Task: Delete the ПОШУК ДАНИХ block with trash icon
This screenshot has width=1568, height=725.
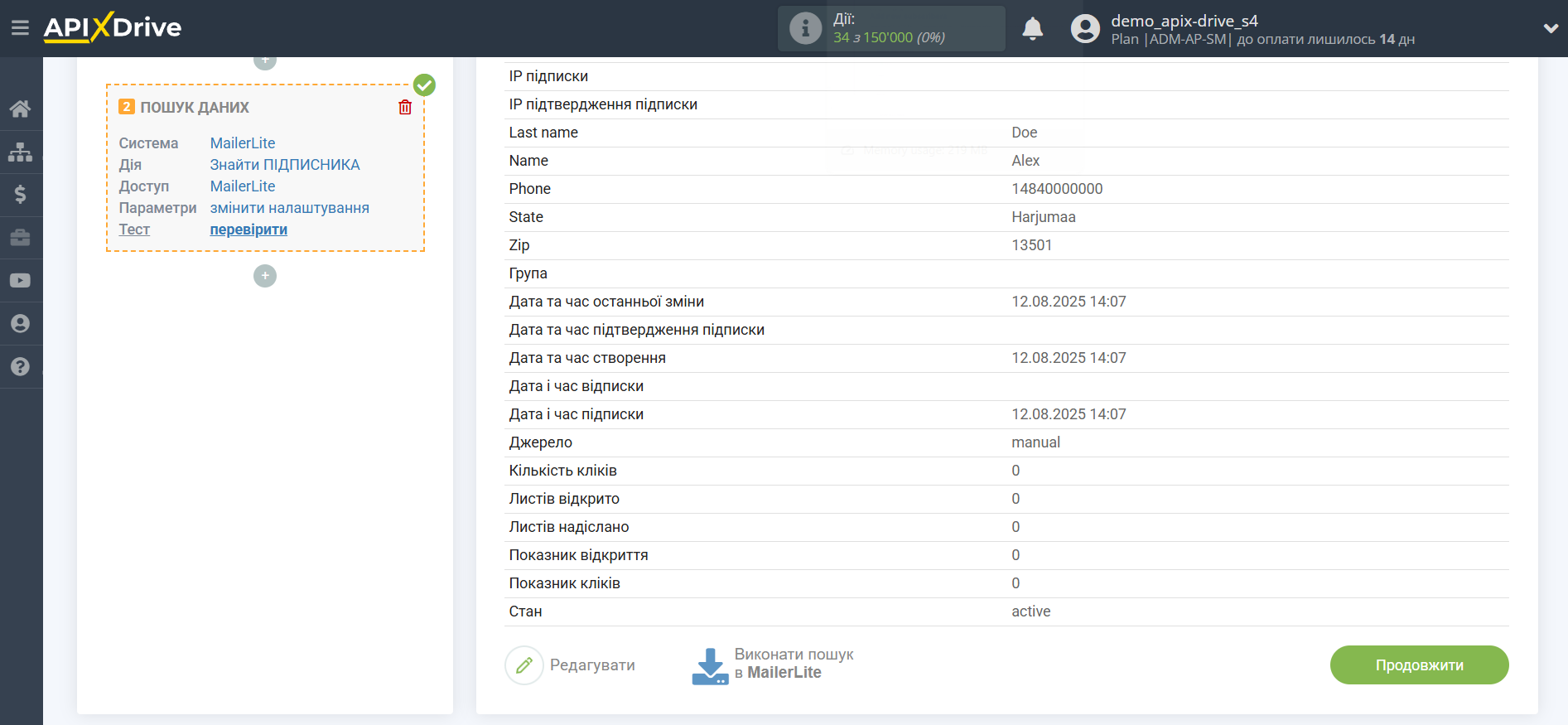Action: click(405, 107)
